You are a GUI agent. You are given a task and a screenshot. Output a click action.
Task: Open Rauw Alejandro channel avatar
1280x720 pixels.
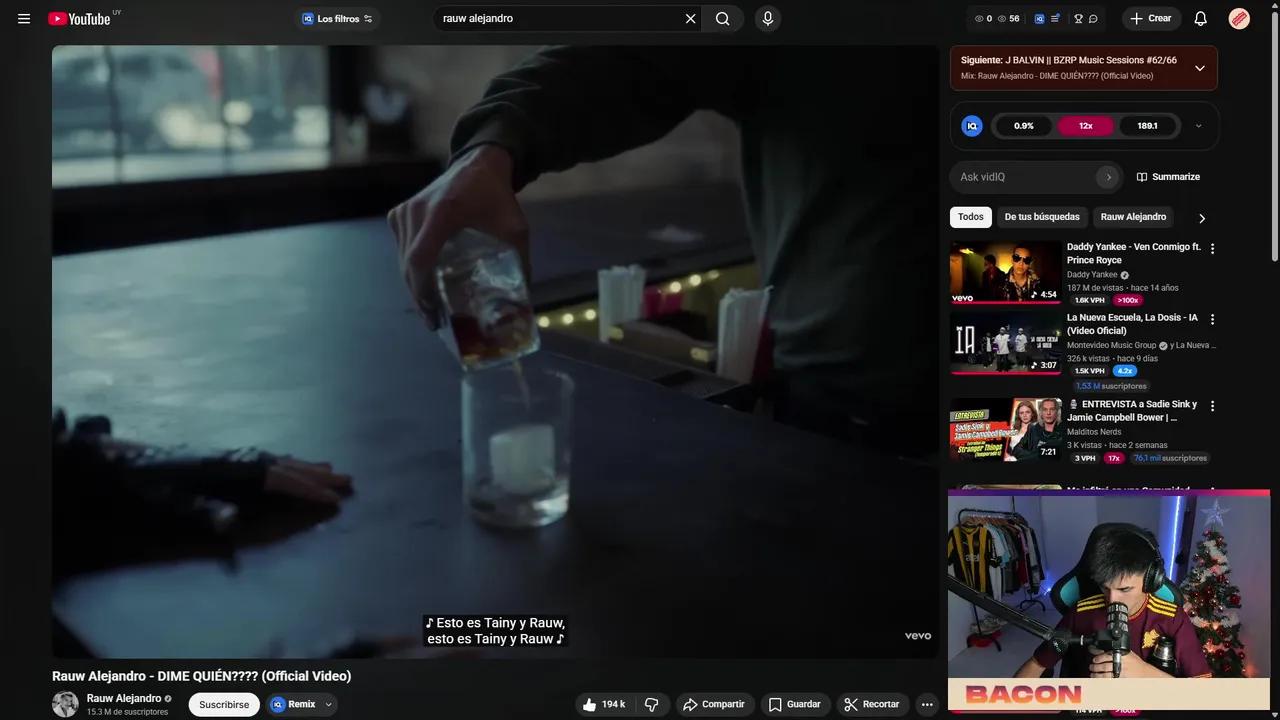coord(65,704)
